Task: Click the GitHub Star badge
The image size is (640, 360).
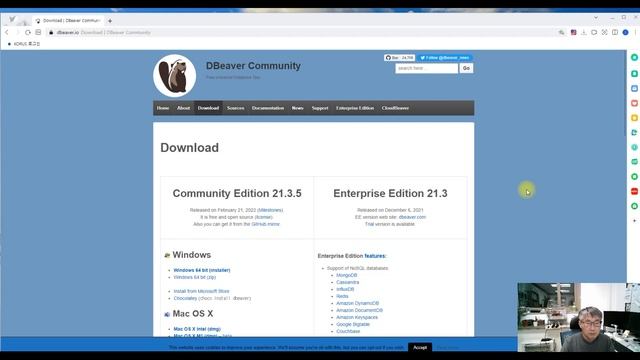Action: [399, 58]
